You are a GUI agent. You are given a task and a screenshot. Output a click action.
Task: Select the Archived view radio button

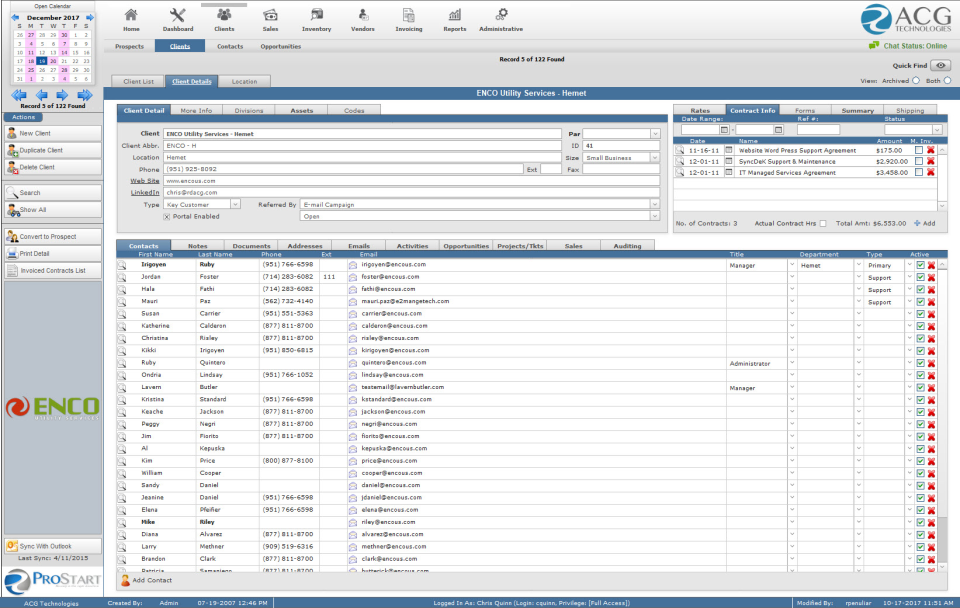pyautogui.click(x=916, y=81)
